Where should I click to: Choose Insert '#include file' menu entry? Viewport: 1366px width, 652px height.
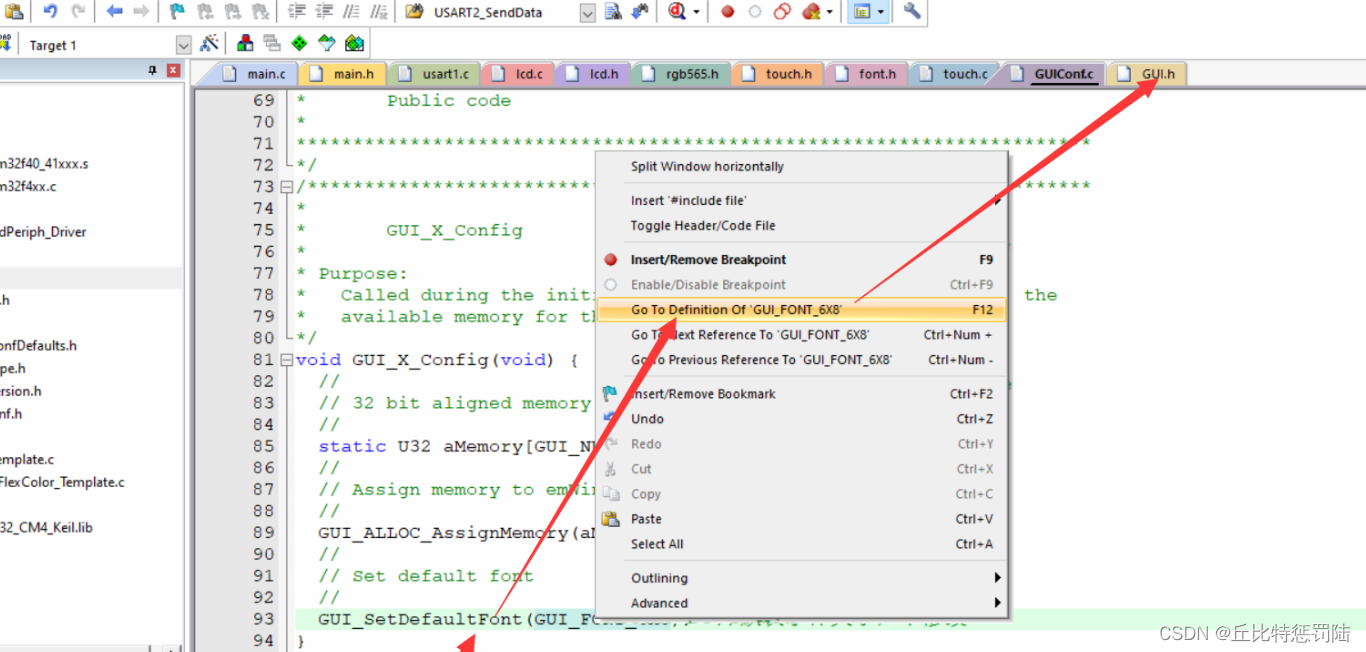[x=802, y=201]
